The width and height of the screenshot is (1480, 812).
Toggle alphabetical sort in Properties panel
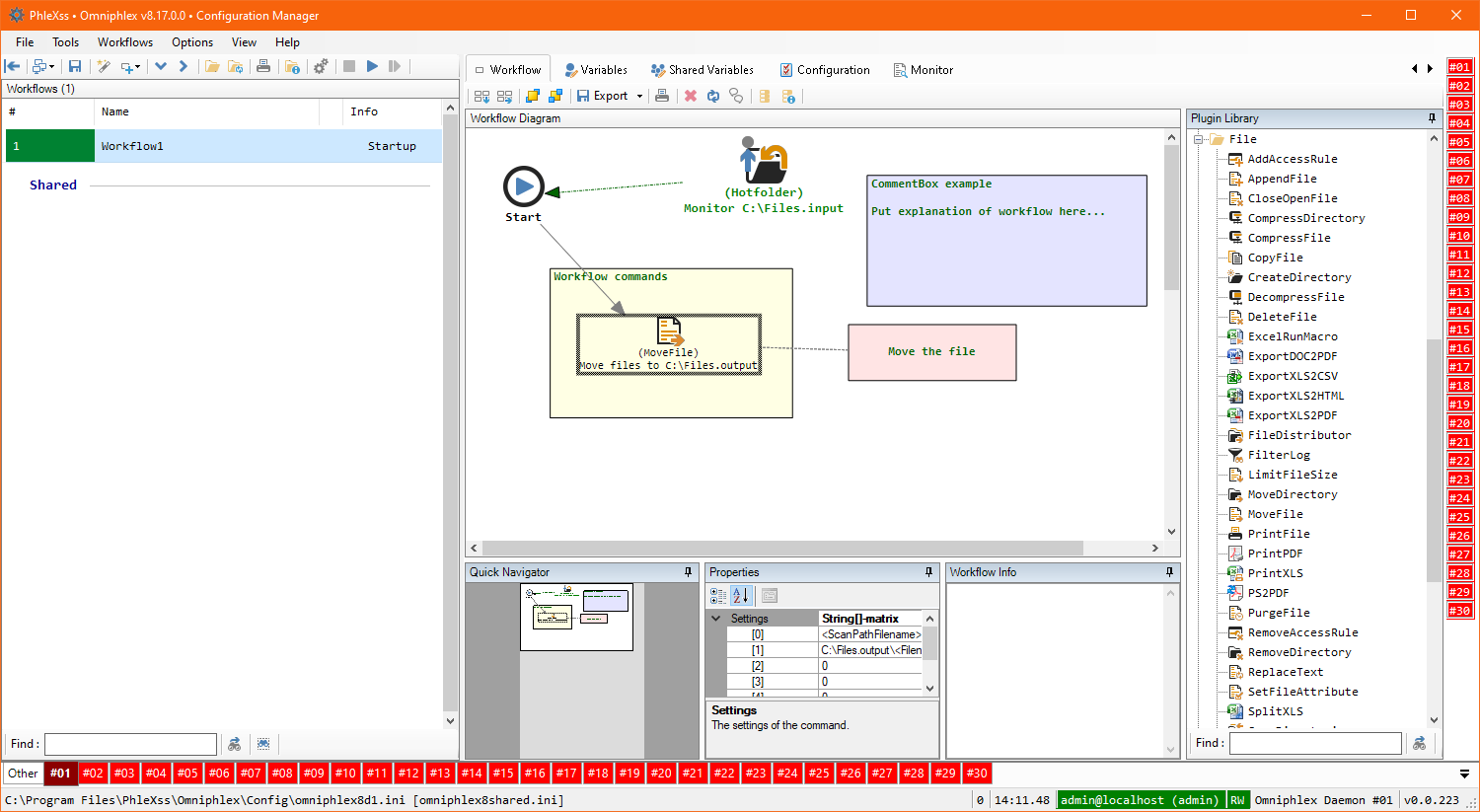742,596
